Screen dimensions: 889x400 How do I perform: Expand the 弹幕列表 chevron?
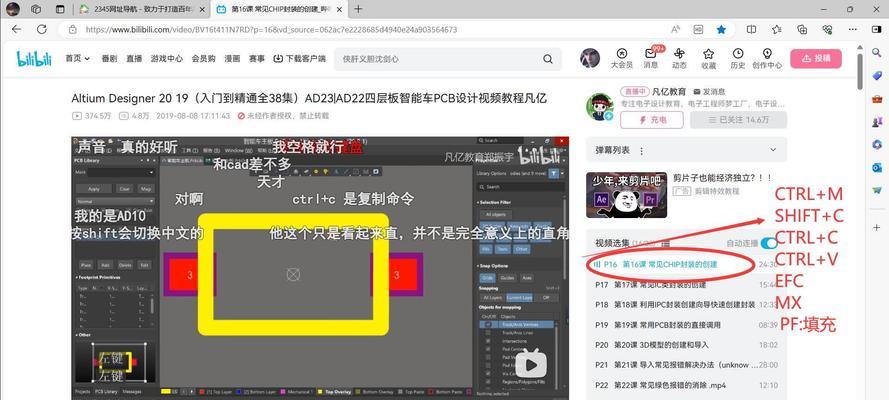(x=773, y=150)
